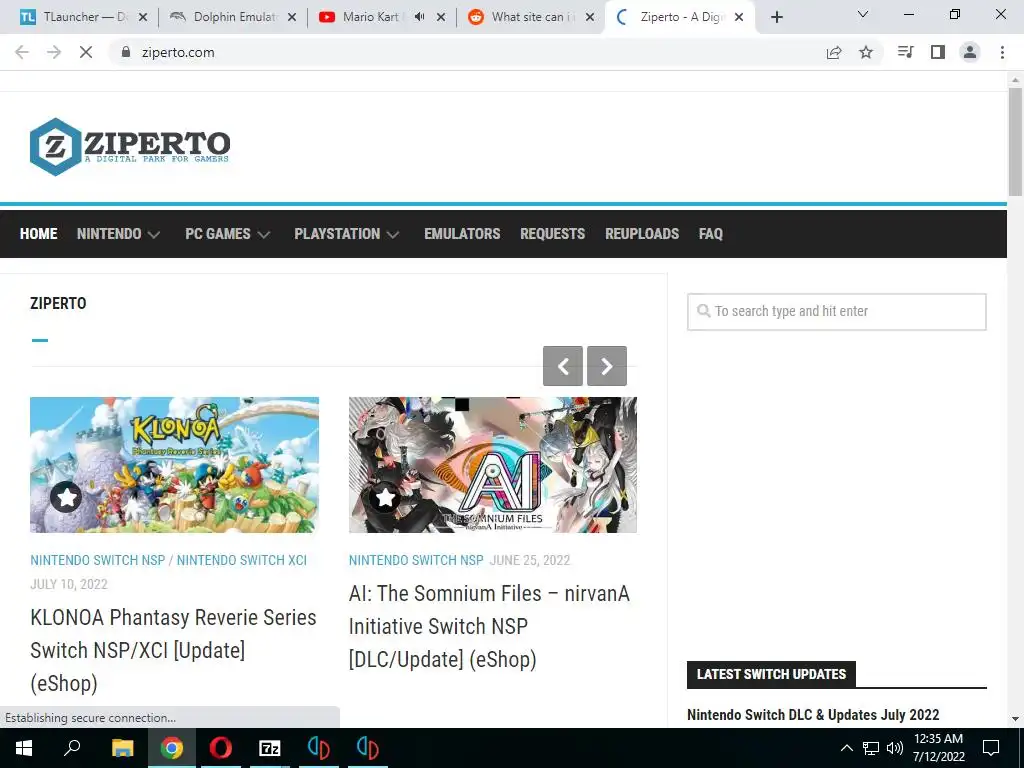Stop loading the page

(86, 52)
